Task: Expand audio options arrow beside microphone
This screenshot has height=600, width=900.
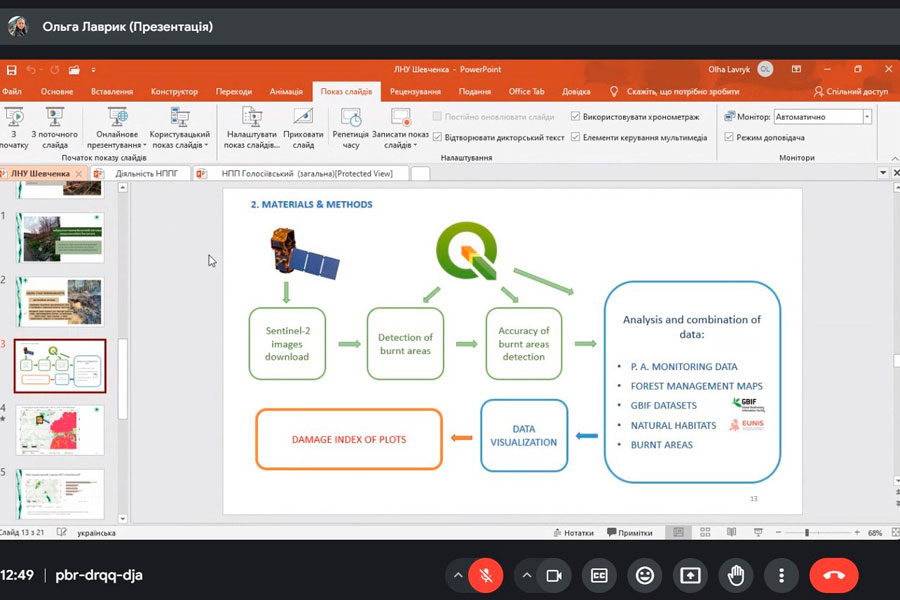Action: pyautogui.click(x=458, y=575)
